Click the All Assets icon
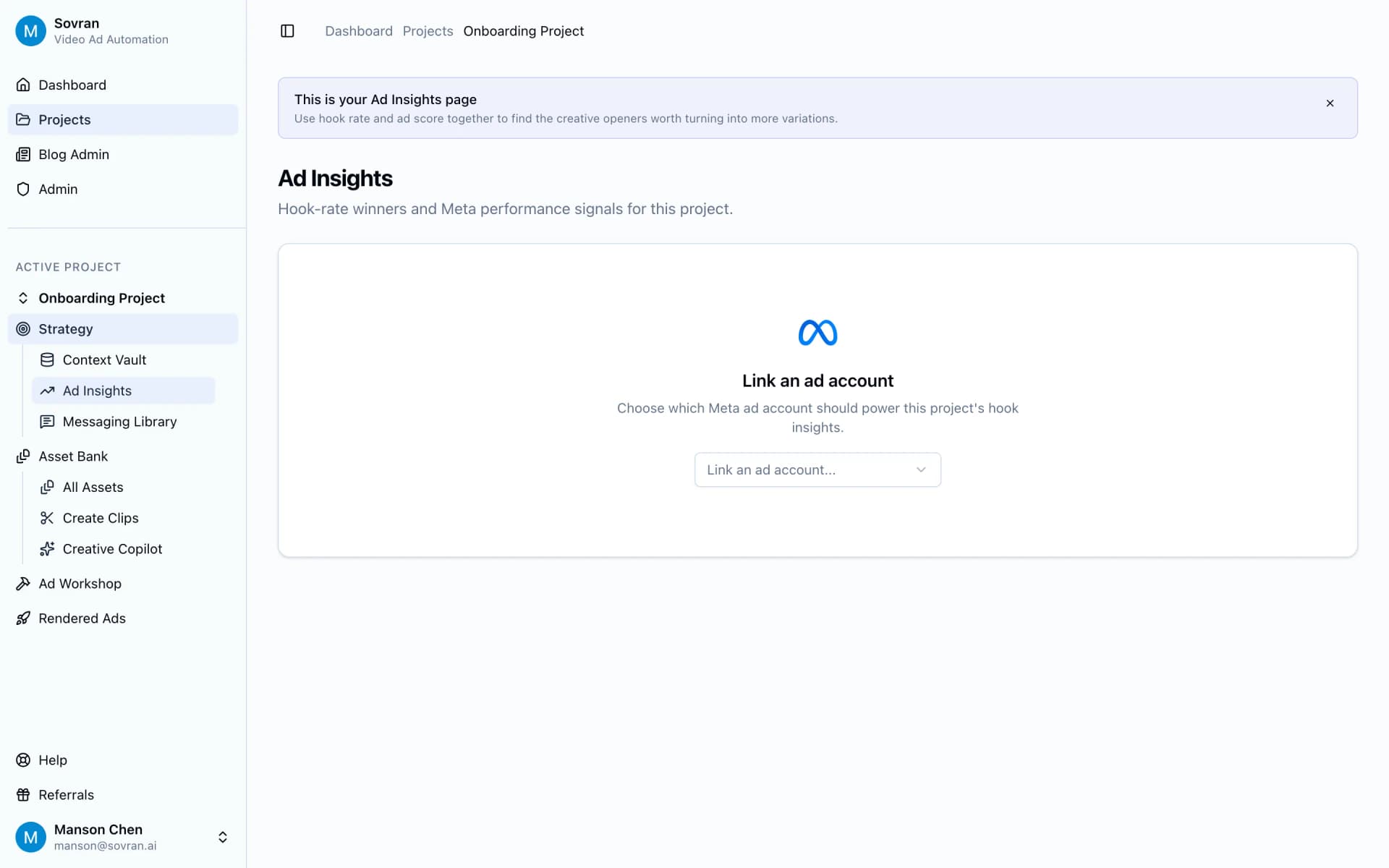This screenshot has height=868, width=1389. (47, 487)
